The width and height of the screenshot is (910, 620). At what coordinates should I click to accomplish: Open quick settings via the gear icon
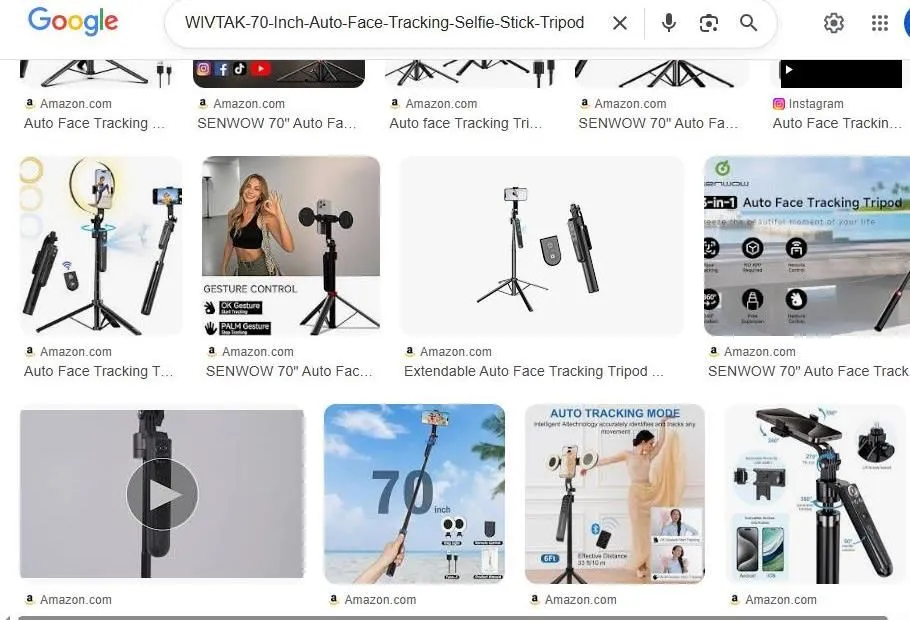click(x=834, y=22)
